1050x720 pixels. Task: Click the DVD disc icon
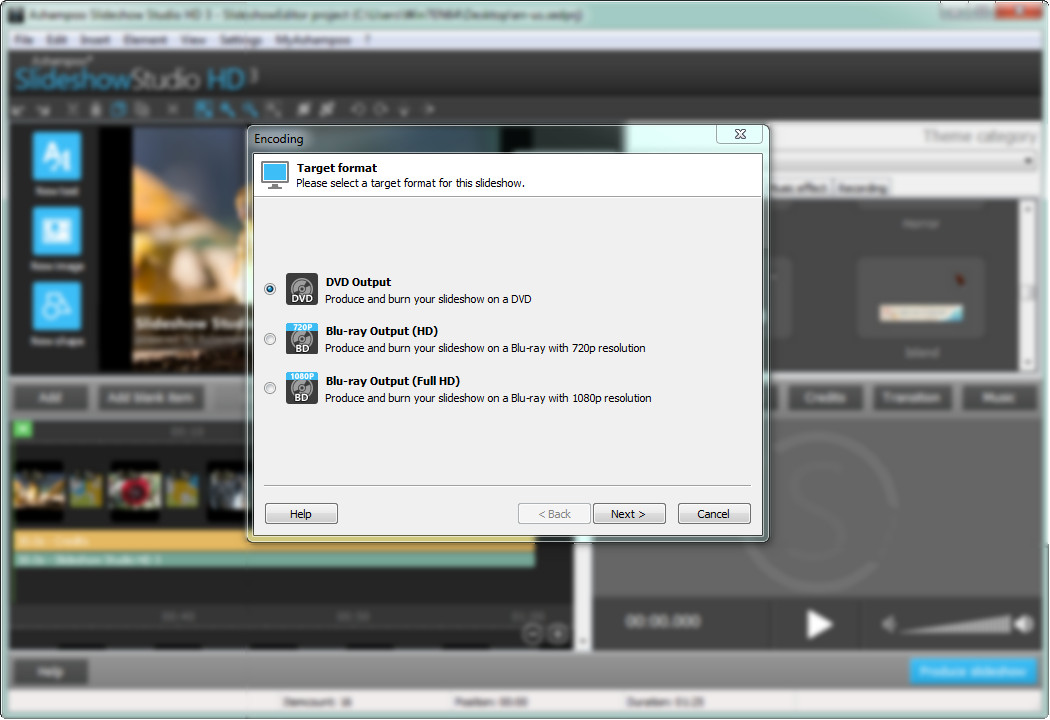[x=301, y=289]
